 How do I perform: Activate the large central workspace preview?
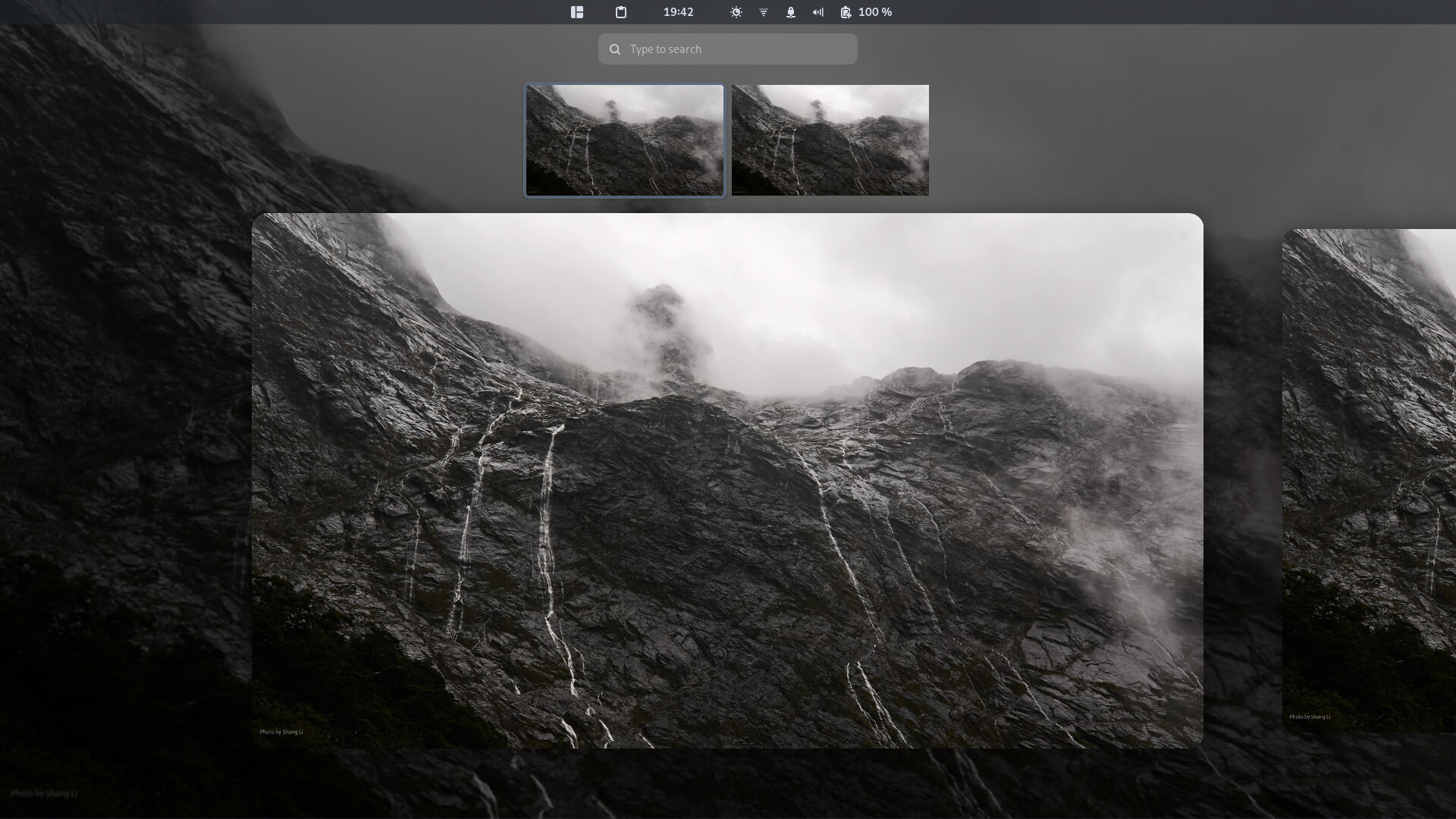(727, 481)
